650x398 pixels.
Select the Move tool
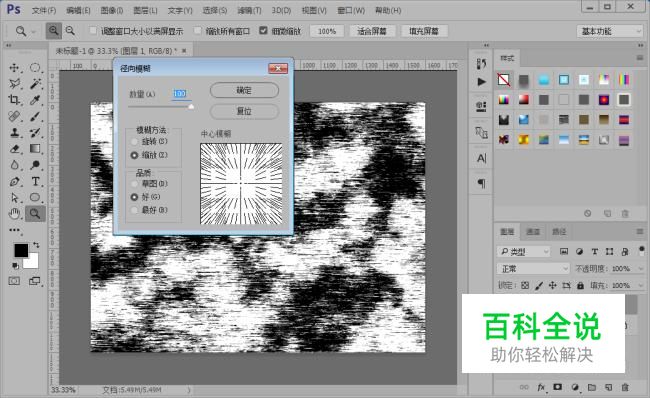click(15, 68)
